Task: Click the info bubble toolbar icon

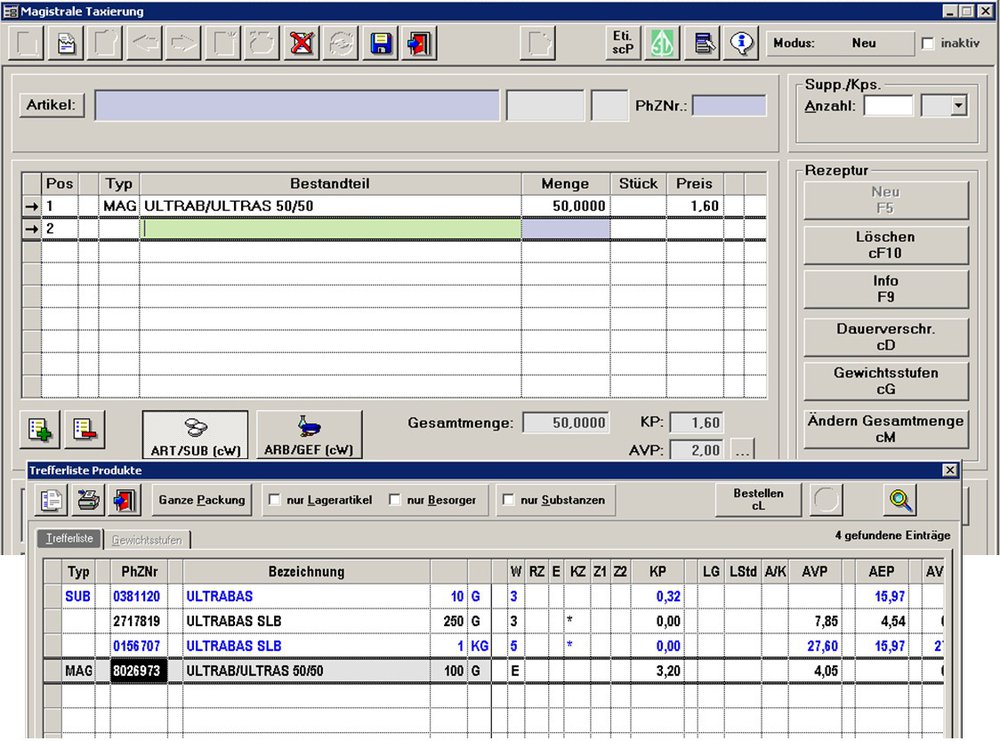Action: (x=742, y=44)
